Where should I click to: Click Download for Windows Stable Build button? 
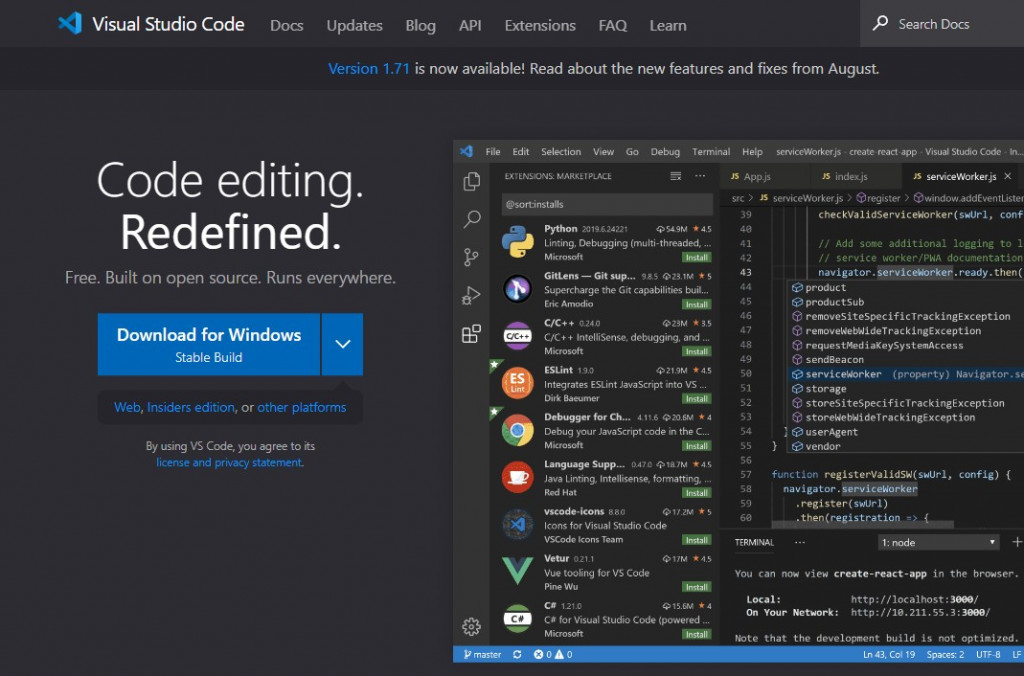pyautogui.click(x=209, y=344)
